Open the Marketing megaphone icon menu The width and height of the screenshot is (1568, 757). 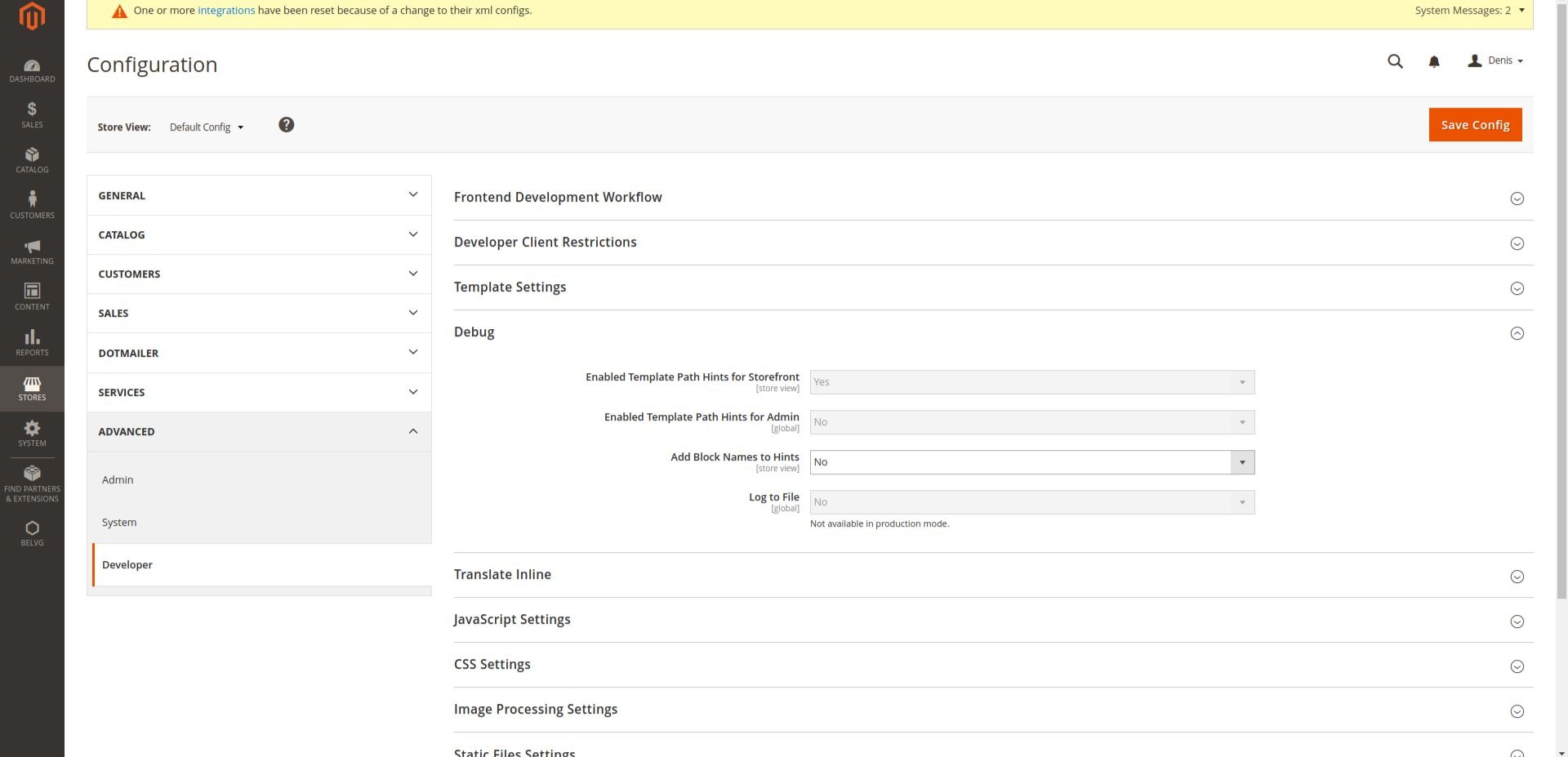32,252
